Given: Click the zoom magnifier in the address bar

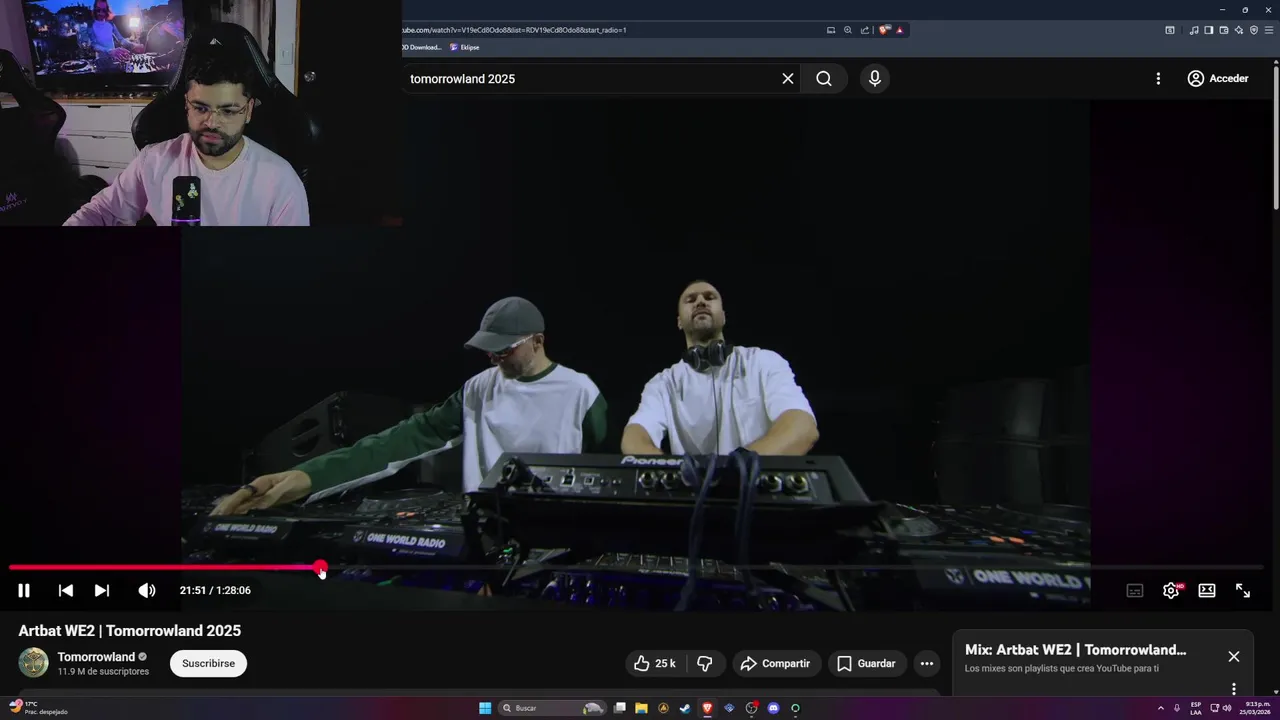Looking at the screenshot, I should 848,30.
